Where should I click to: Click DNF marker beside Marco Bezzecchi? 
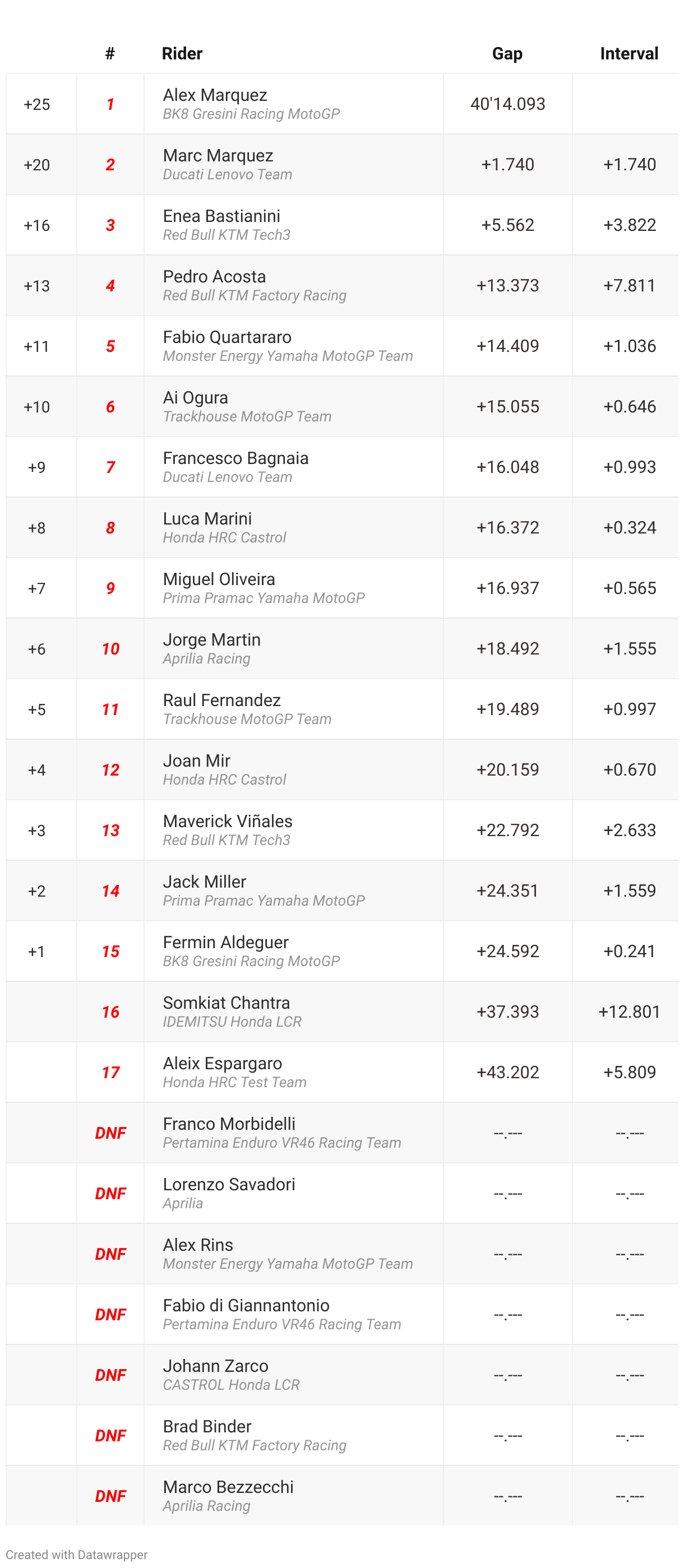[x=110, y=1496]
